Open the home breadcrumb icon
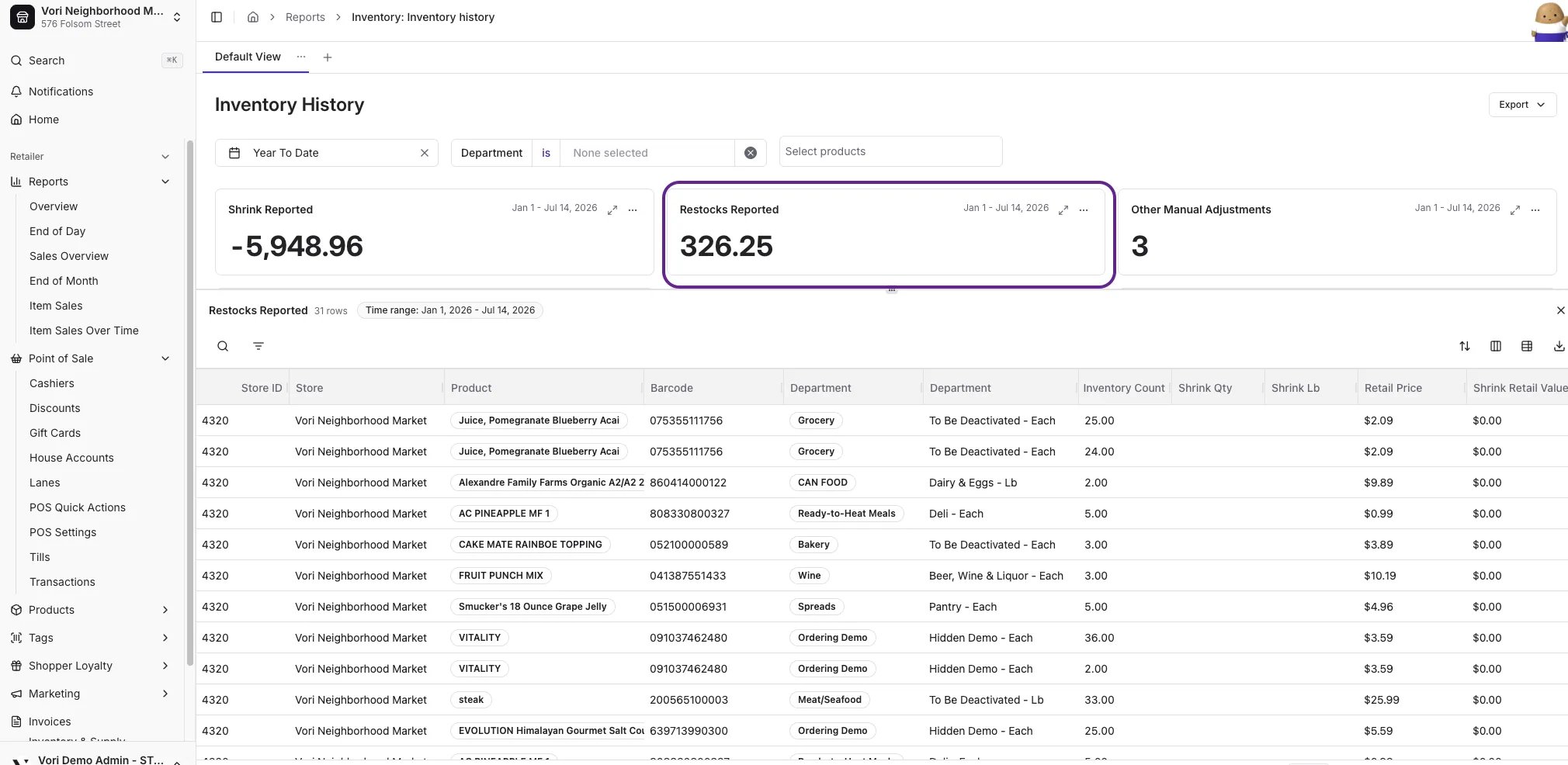1568x765 pixels. pos(253,17)
